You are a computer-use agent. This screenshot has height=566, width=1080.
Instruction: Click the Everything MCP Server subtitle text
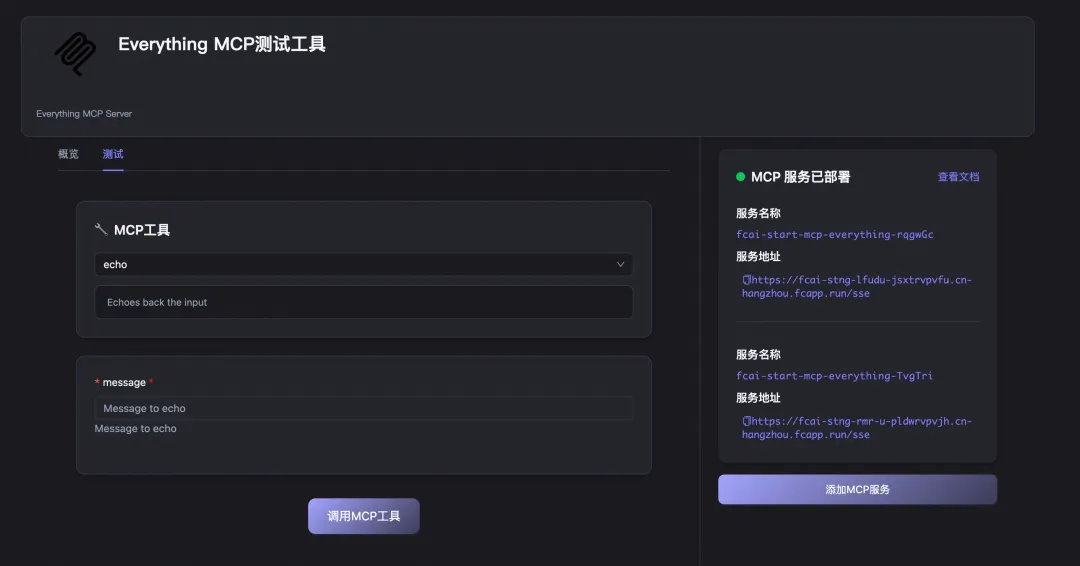click(84, 114)
